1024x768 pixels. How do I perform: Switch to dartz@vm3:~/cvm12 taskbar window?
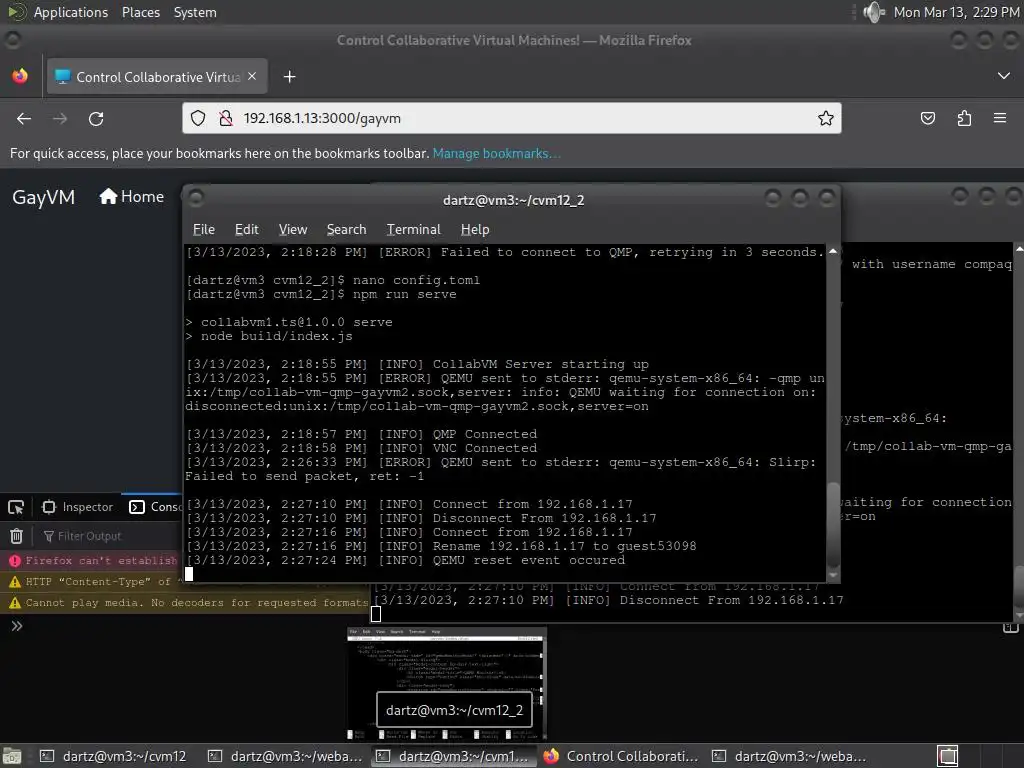[114, 756]
